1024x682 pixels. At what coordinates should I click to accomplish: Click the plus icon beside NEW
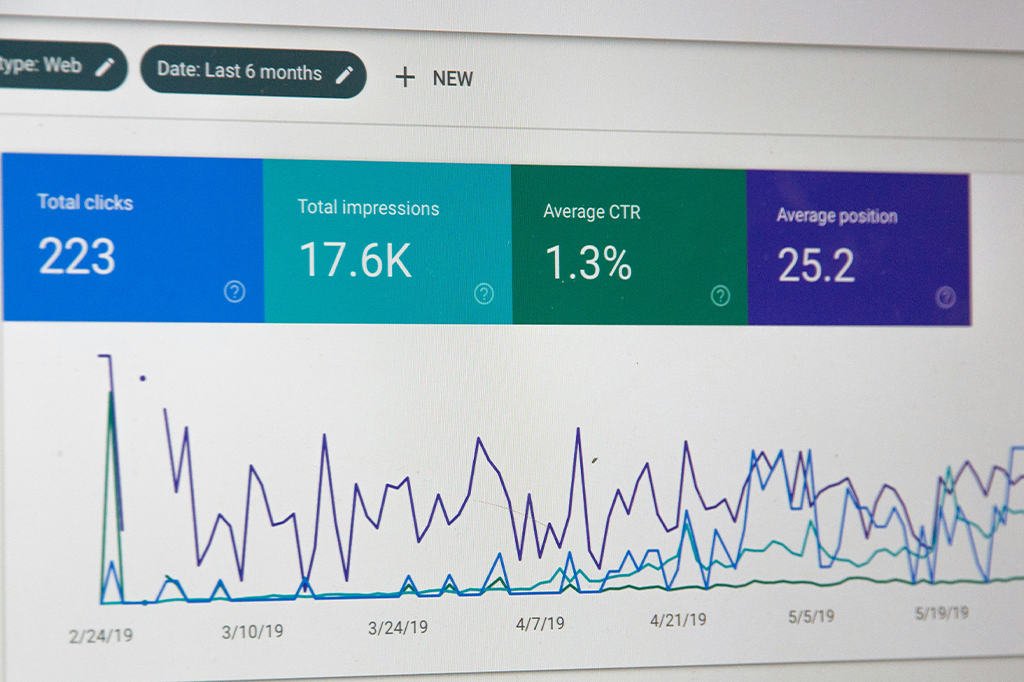tap(405, 77)
